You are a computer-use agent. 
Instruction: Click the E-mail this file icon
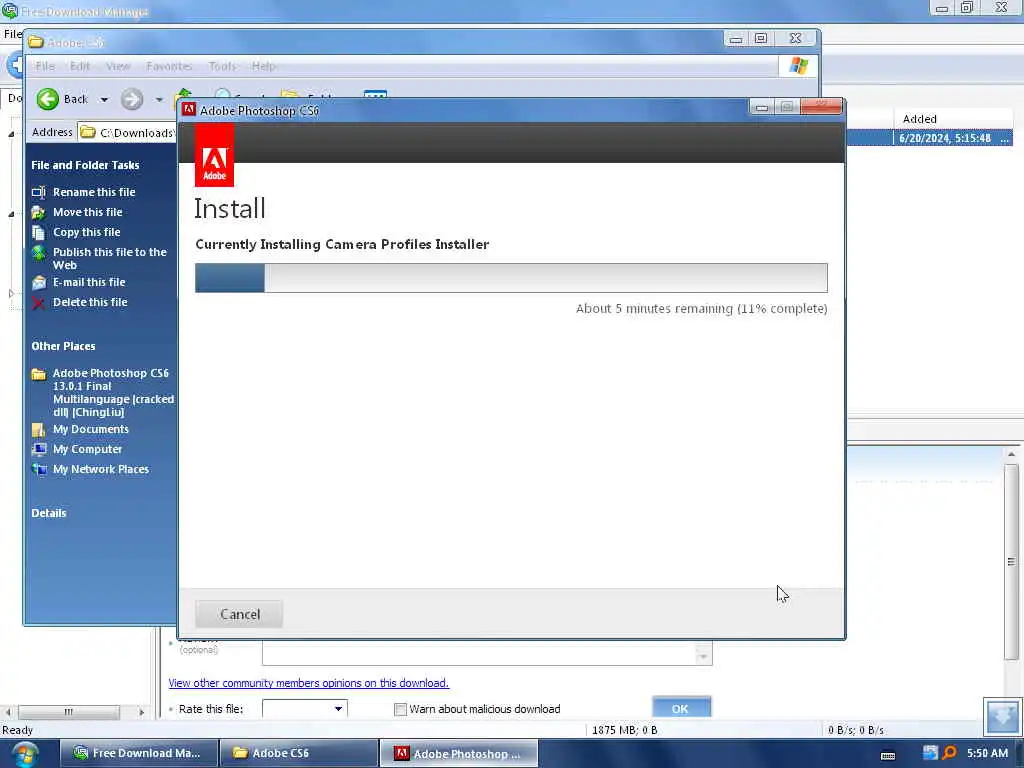pyautogui.click(x=39, y=283)
